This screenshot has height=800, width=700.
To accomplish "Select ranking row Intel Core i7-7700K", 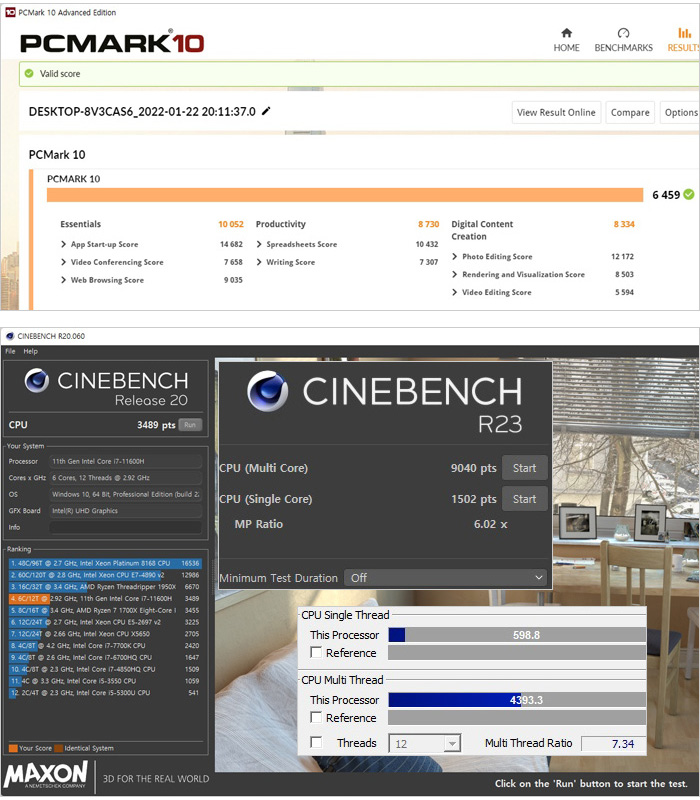I will (x=105, y=645).
